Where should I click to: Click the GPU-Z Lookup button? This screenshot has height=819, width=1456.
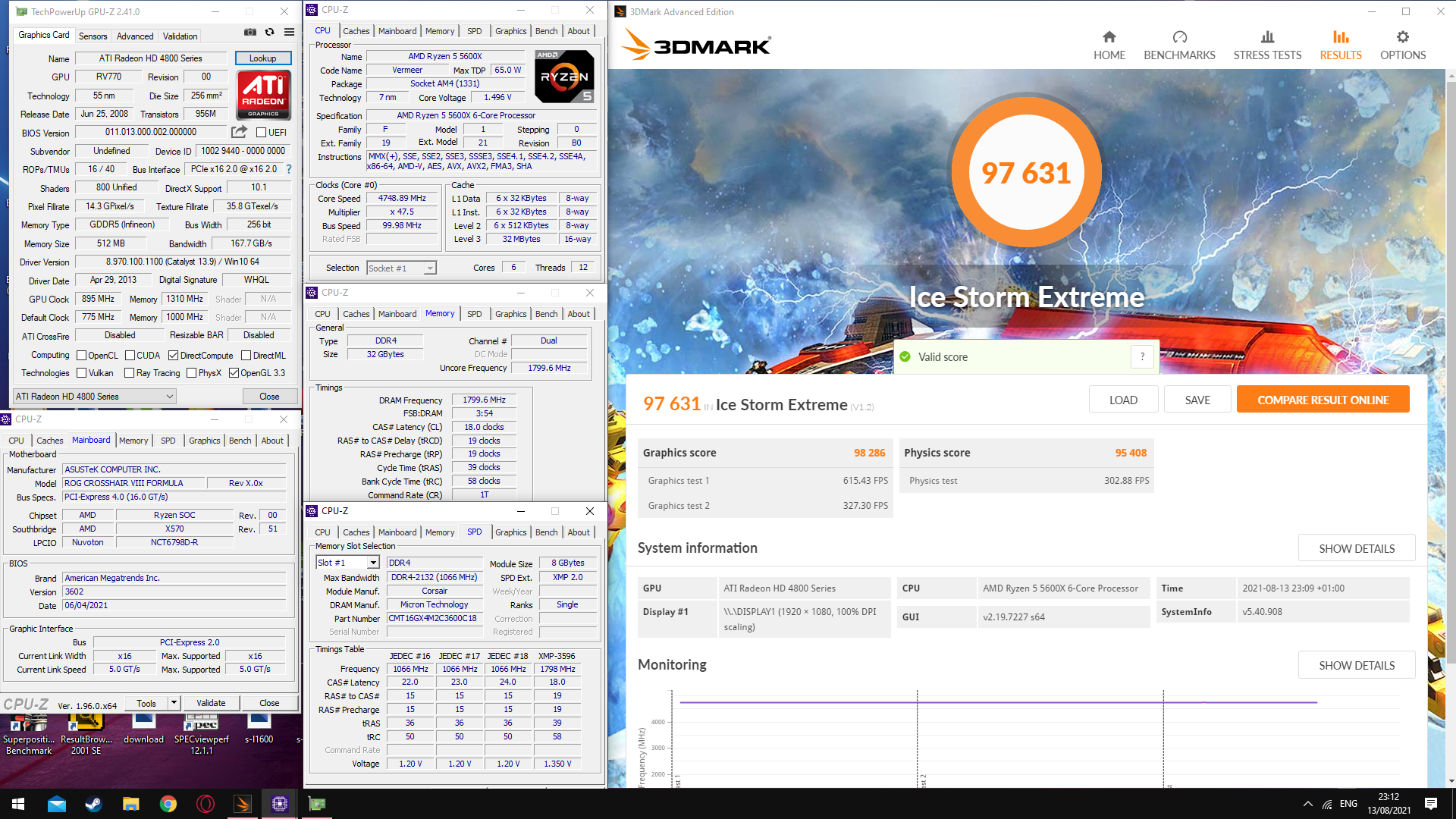[262, 58]
